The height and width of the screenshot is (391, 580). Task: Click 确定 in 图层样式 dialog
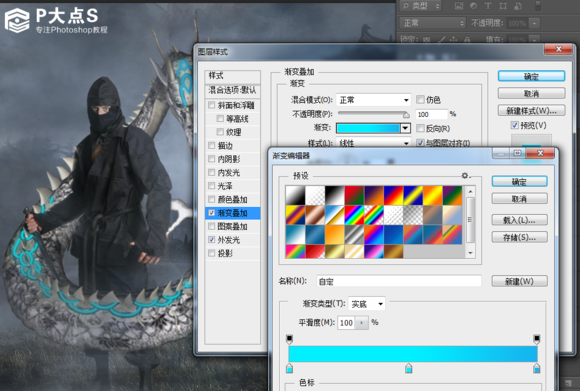click(531, 76)
